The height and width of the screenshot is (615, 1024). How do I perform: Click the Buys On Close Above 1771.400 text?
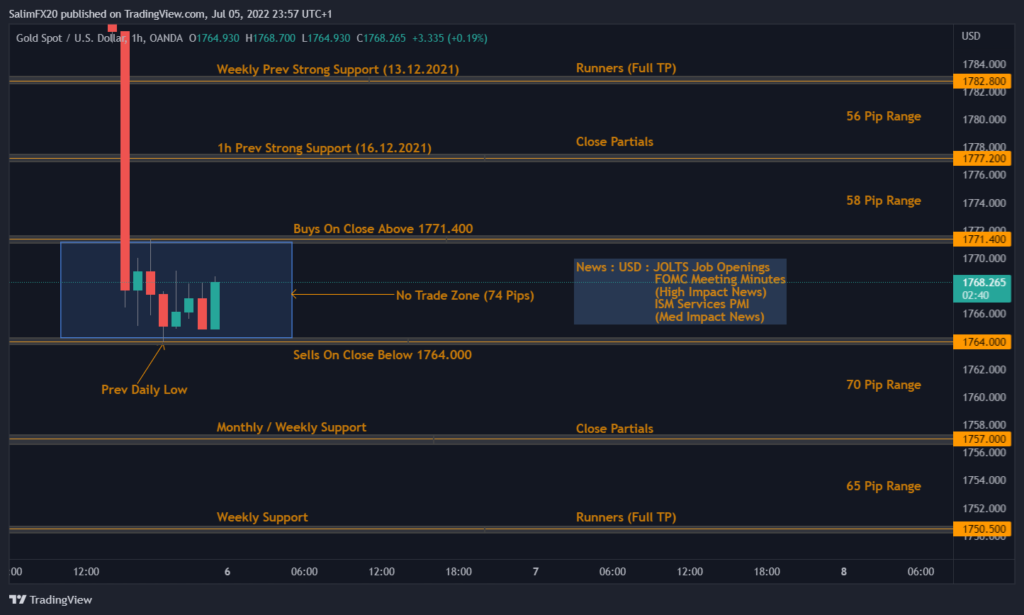(383, 228)
